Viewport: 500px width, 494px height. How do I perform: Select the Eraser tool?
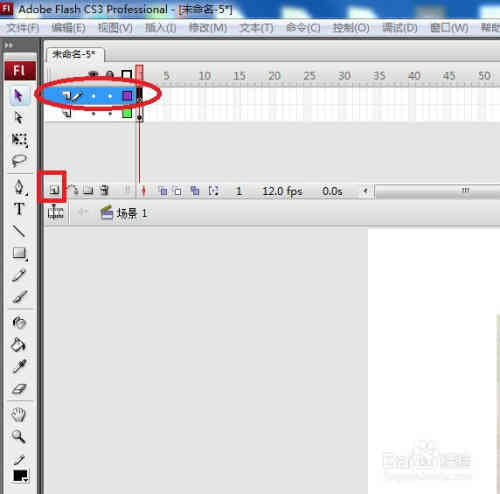tap(19, 388)
